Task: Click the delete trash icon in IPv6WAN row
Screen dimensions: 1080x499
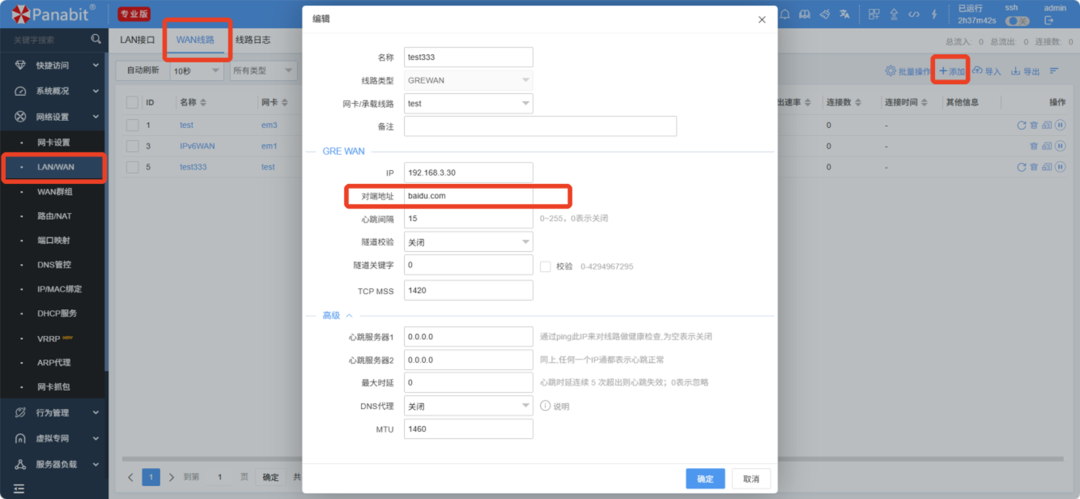Action: (x=1033, y=146)
